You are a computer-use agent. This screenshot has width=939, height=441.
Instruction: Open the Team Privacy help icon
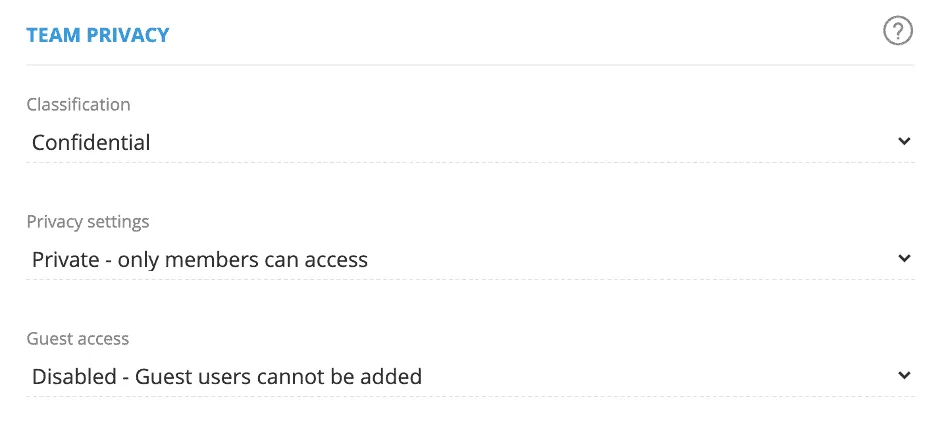(x=898, y=32)
